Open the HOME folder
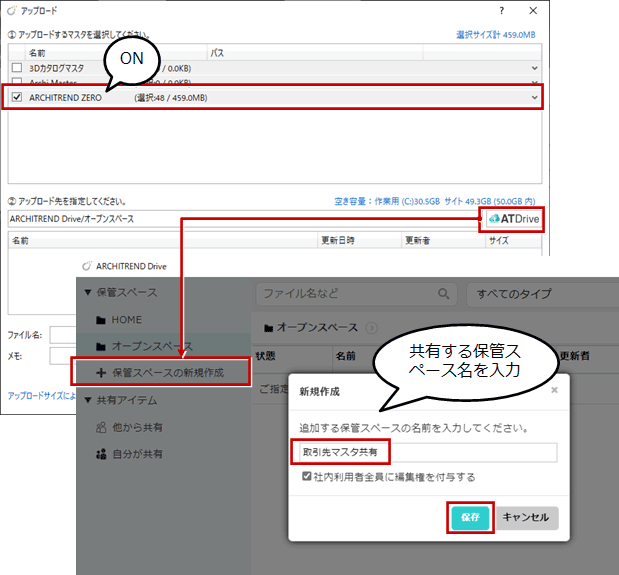The height and width of the screenshot is (575, 619). click(x=126, y=320)
